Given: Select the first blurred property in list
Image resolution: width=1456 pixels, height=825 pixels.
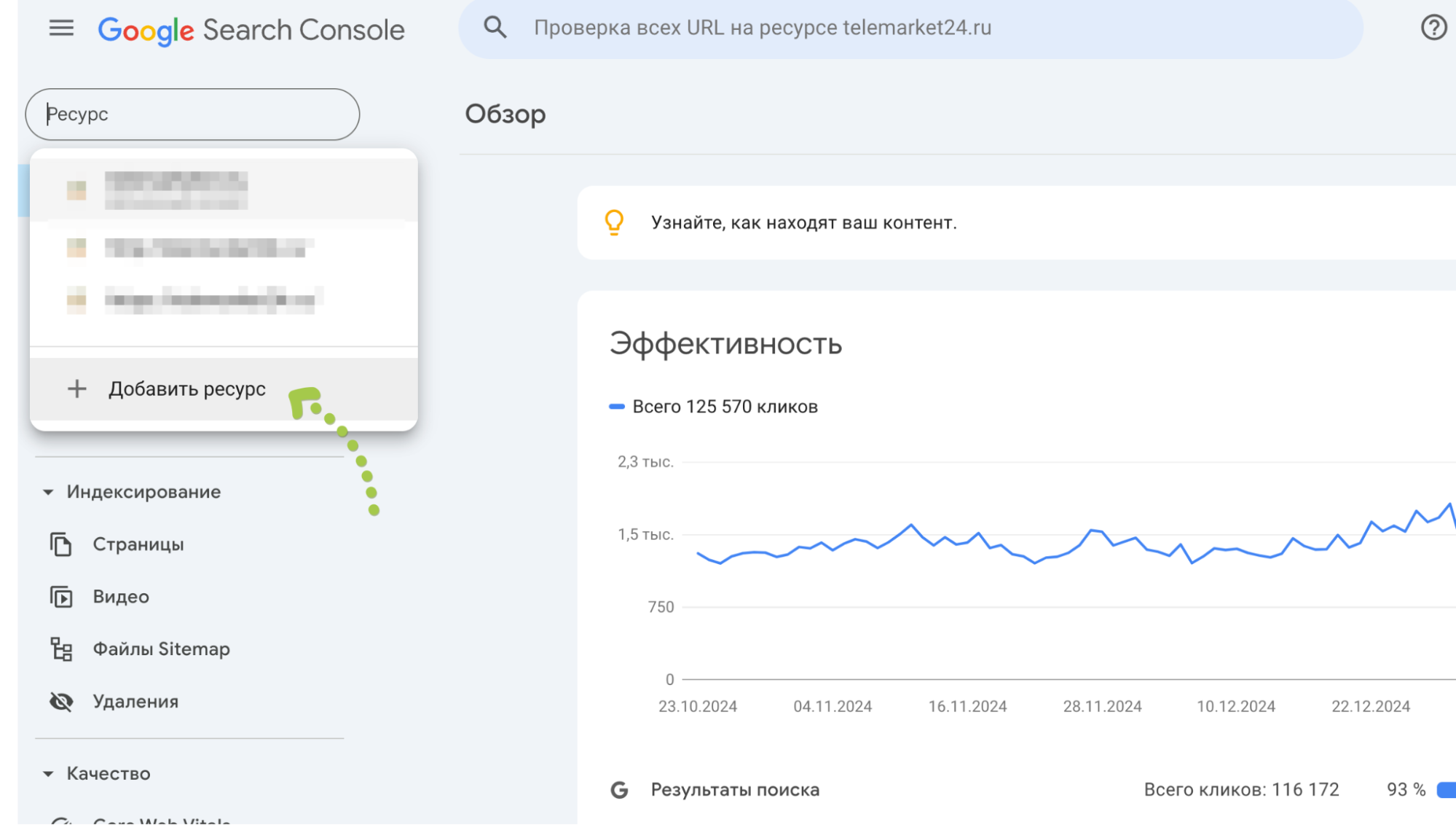Looking at the screenshot, I should pyautogui.click(x=224, y=190).
